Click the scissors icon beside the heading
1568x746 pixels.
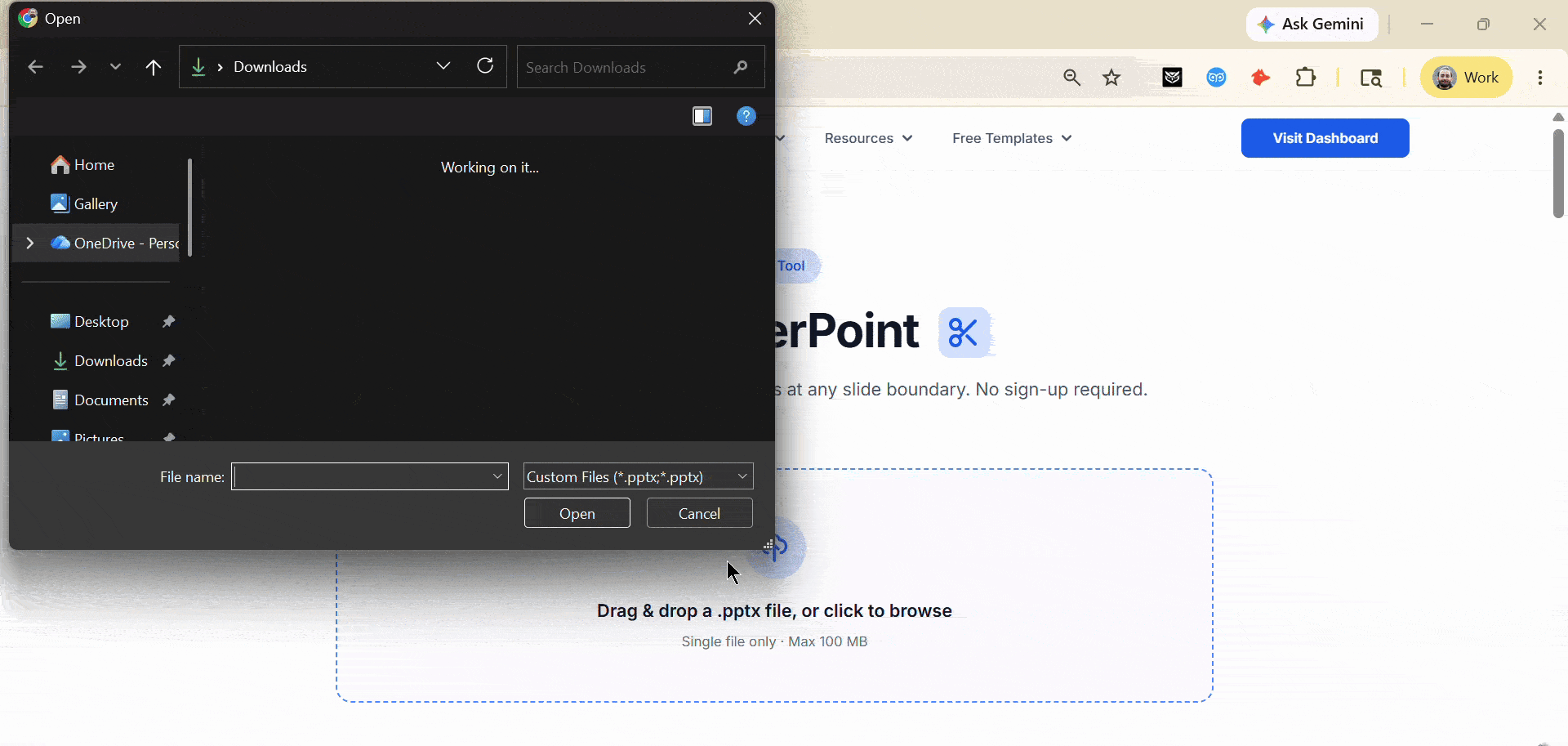point(964,333)
